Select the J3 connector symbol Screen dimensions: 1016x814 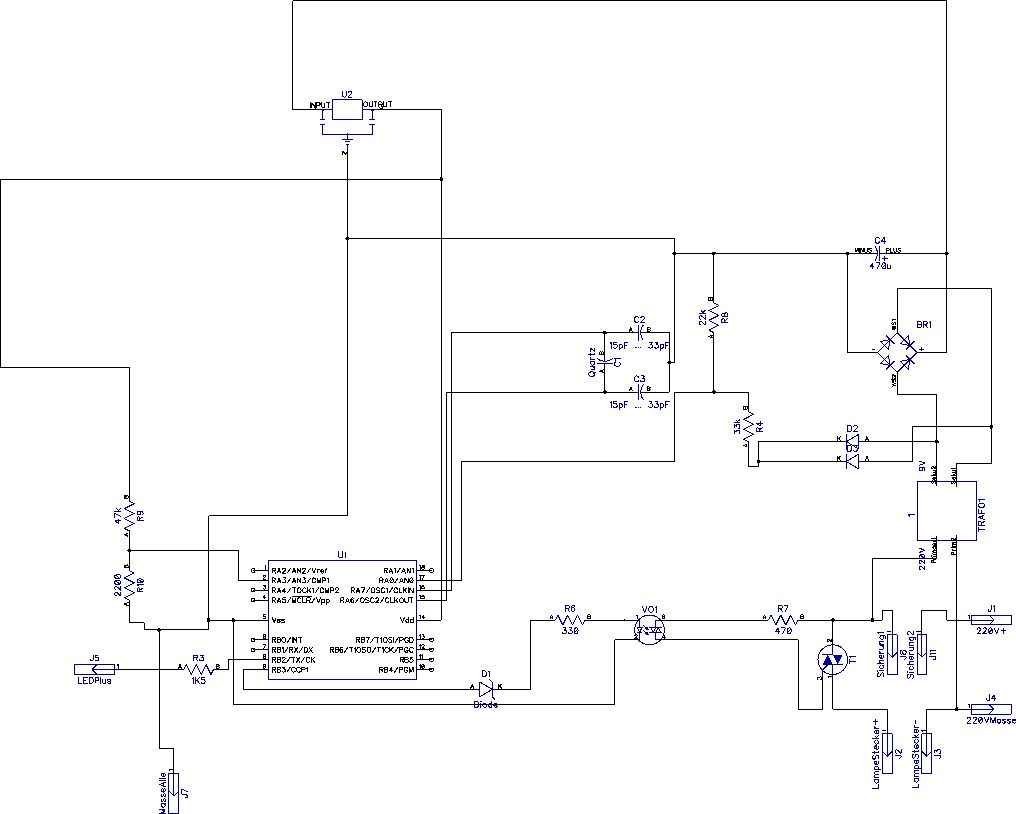pos(927,753)
